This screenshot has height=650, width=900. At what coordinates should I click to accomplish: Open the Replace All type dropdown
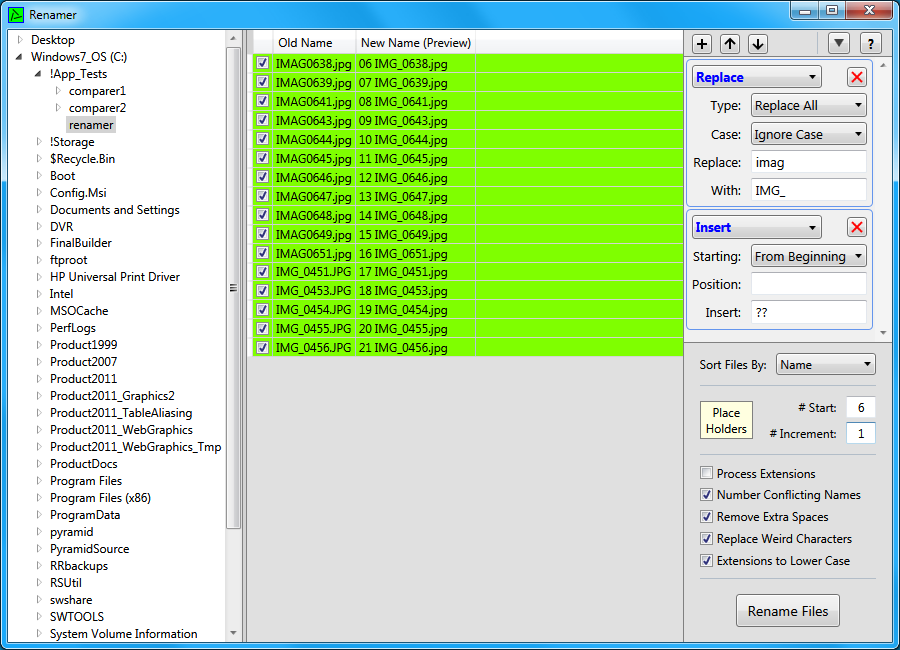point(807,105)
